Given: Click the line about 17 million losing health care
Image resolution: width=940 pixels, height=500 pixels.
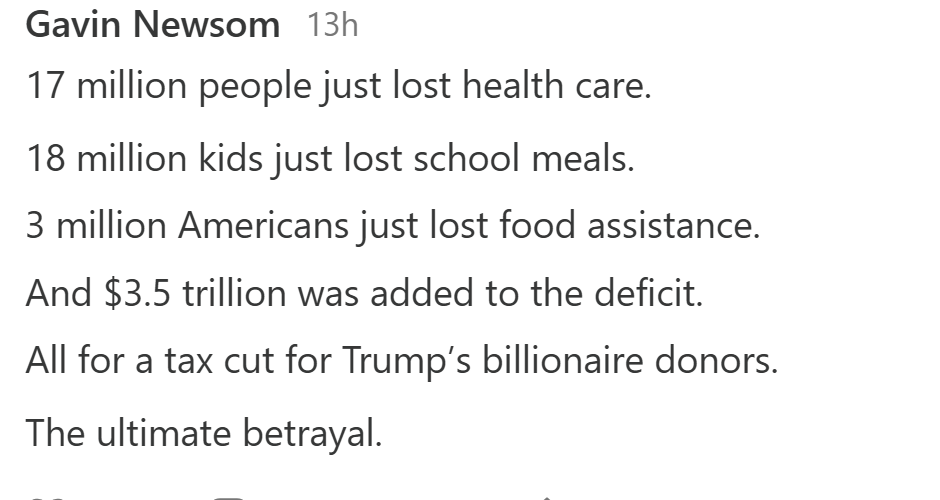Looking at the screenshot, I should click(x=338, y=87).
